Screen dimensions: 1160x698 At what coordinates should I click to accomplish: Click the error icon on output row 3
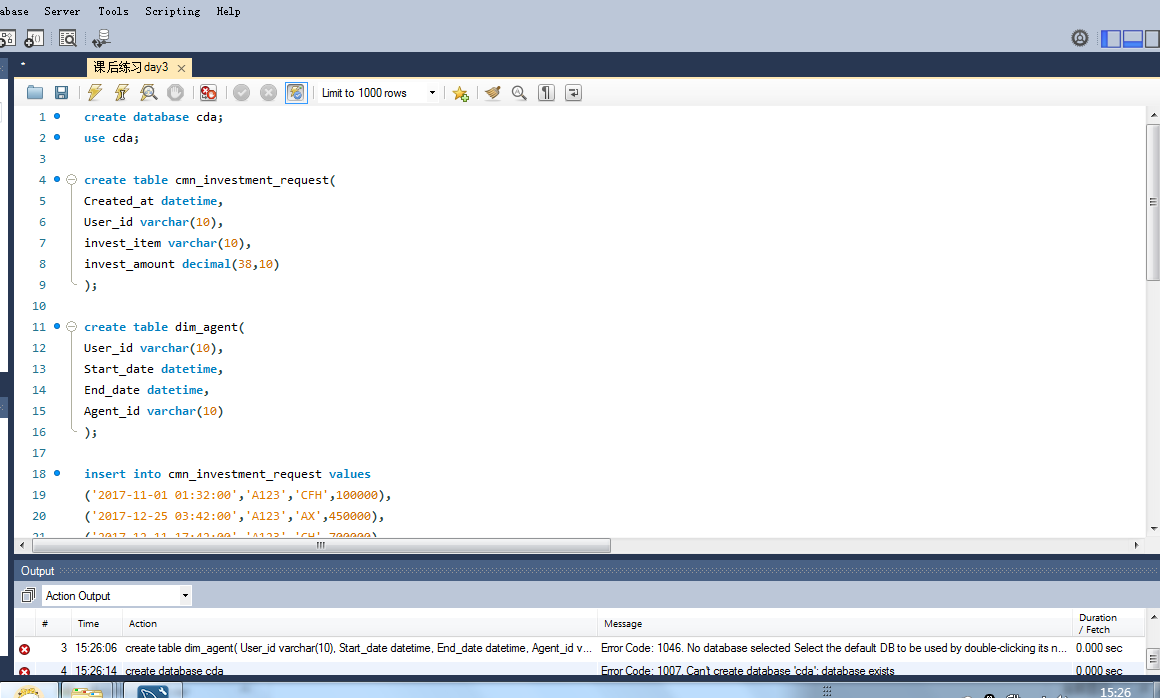[24, 648]
